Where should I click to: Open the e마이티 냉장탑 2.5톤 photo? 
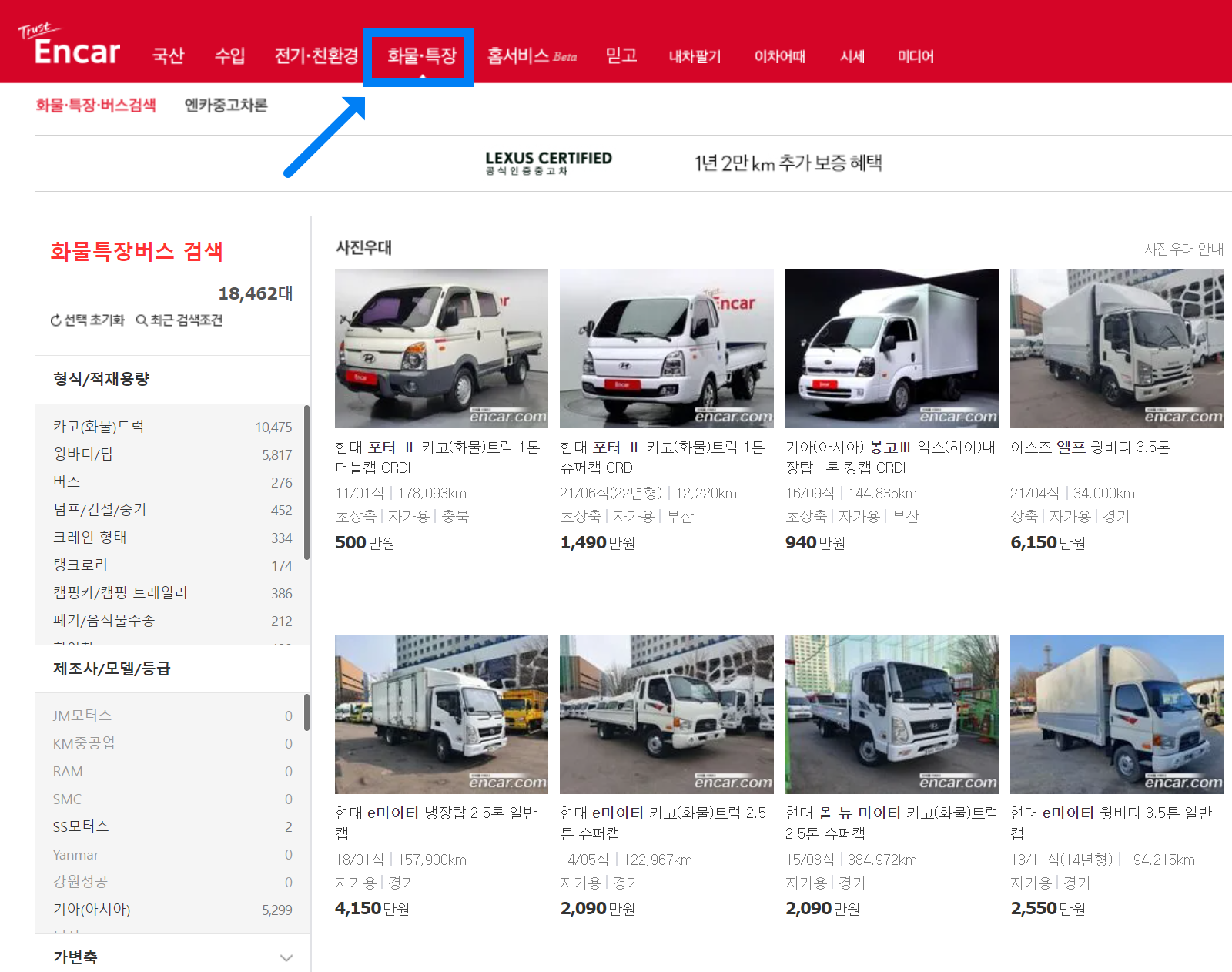pos(441,714)
